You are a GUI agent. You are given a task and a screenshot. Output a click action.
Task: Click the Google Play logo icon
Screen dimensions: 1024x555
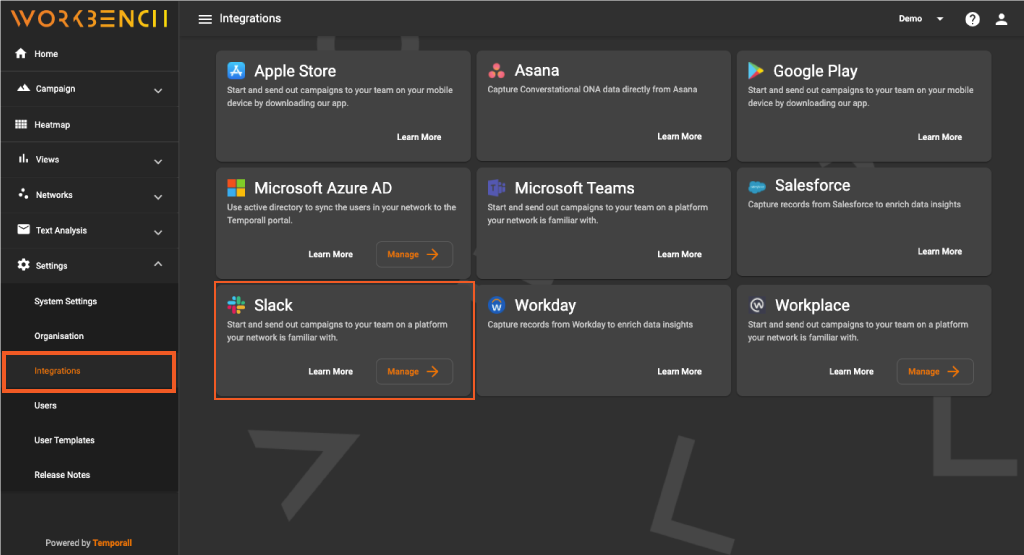coord(756,71)
